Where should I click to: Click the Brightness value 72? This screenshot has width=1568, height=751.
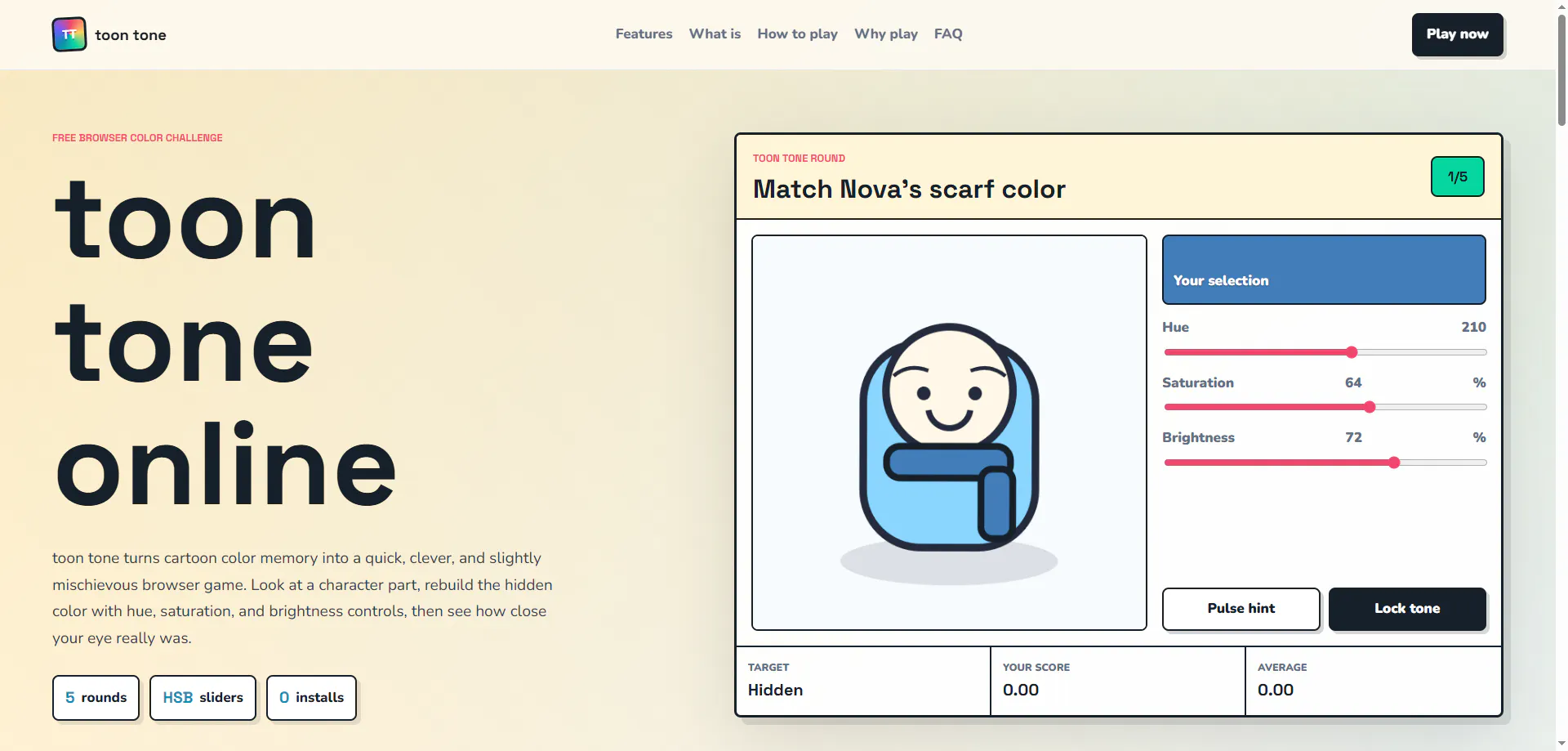coord(1353,437)
